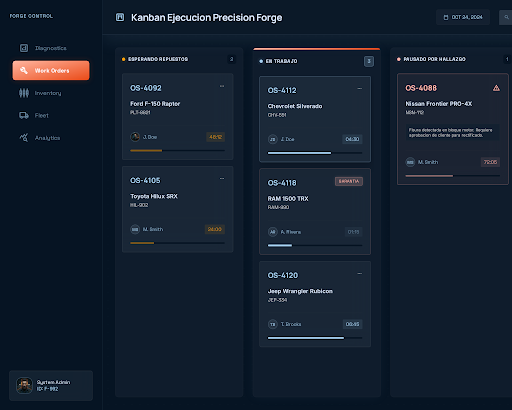Viewport: 512px width, 410px height.
Task: Click the warning triangle on OS-4088
Action: [496, 88]
